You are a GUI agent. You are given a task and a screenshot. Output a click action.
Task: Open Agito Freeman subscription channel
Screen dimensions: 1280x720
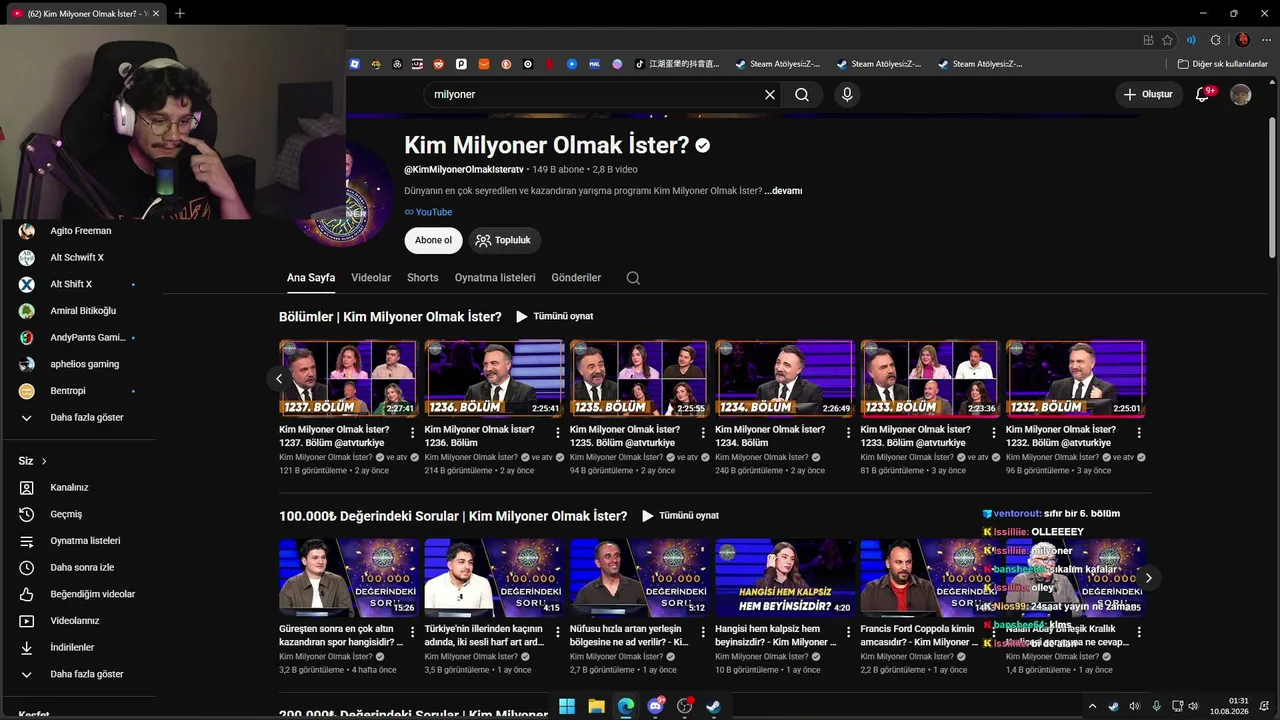(x=80, y=231)
